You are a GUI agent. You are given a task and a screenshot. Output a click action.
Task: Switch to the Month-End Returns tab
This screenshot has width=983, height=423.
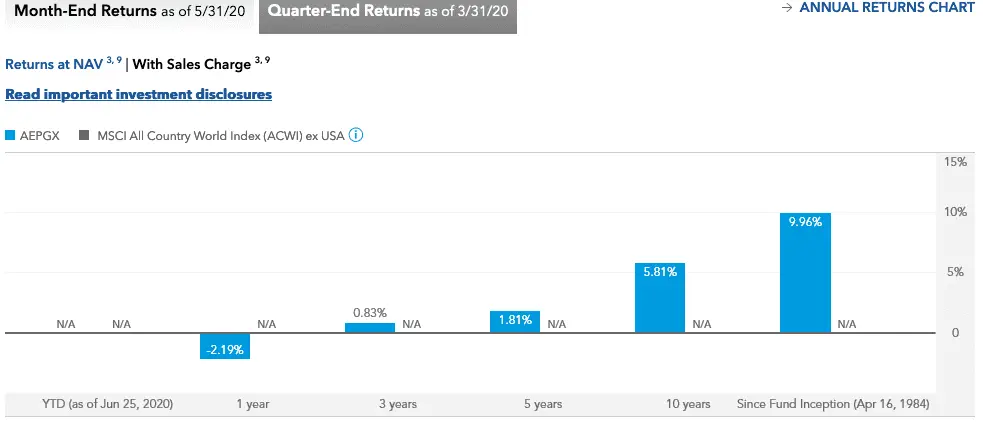click(x=126, y=11)
